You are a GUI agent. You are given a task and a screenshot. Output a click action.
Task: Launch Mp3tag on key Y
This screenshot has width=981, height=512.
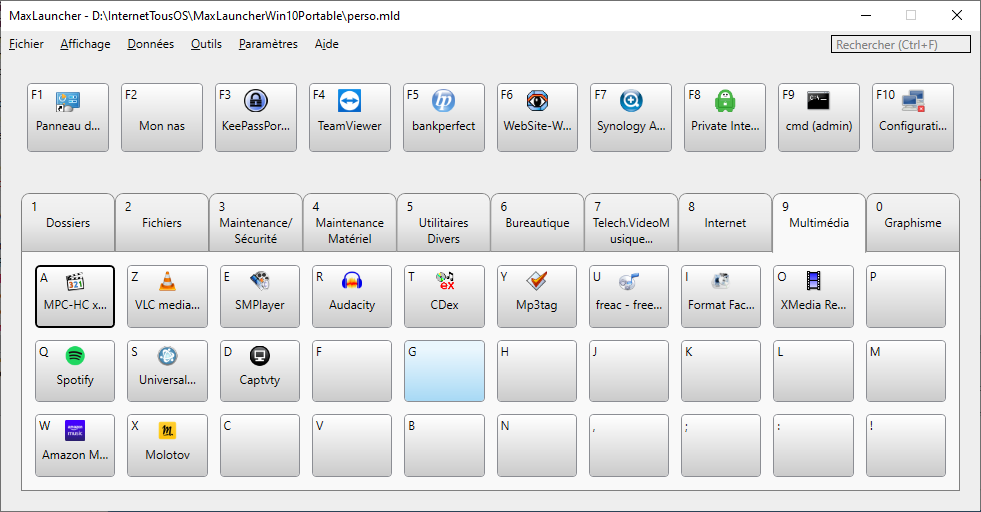pos(537,296)
